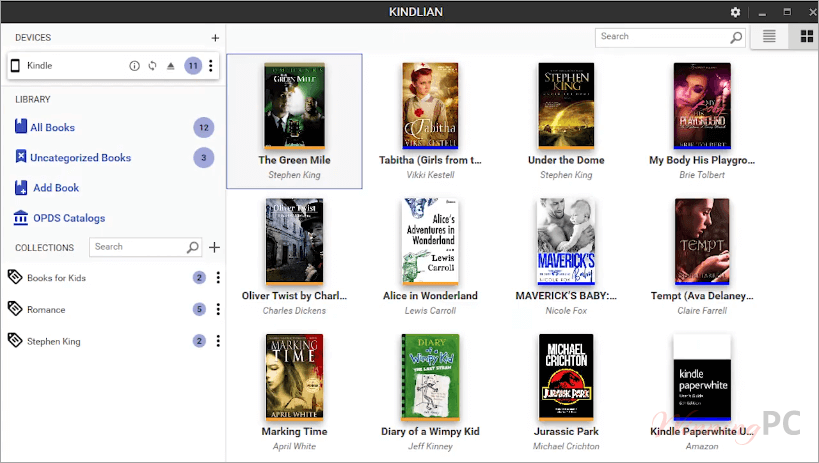Select the Kindle device row

tap(113, 66)
